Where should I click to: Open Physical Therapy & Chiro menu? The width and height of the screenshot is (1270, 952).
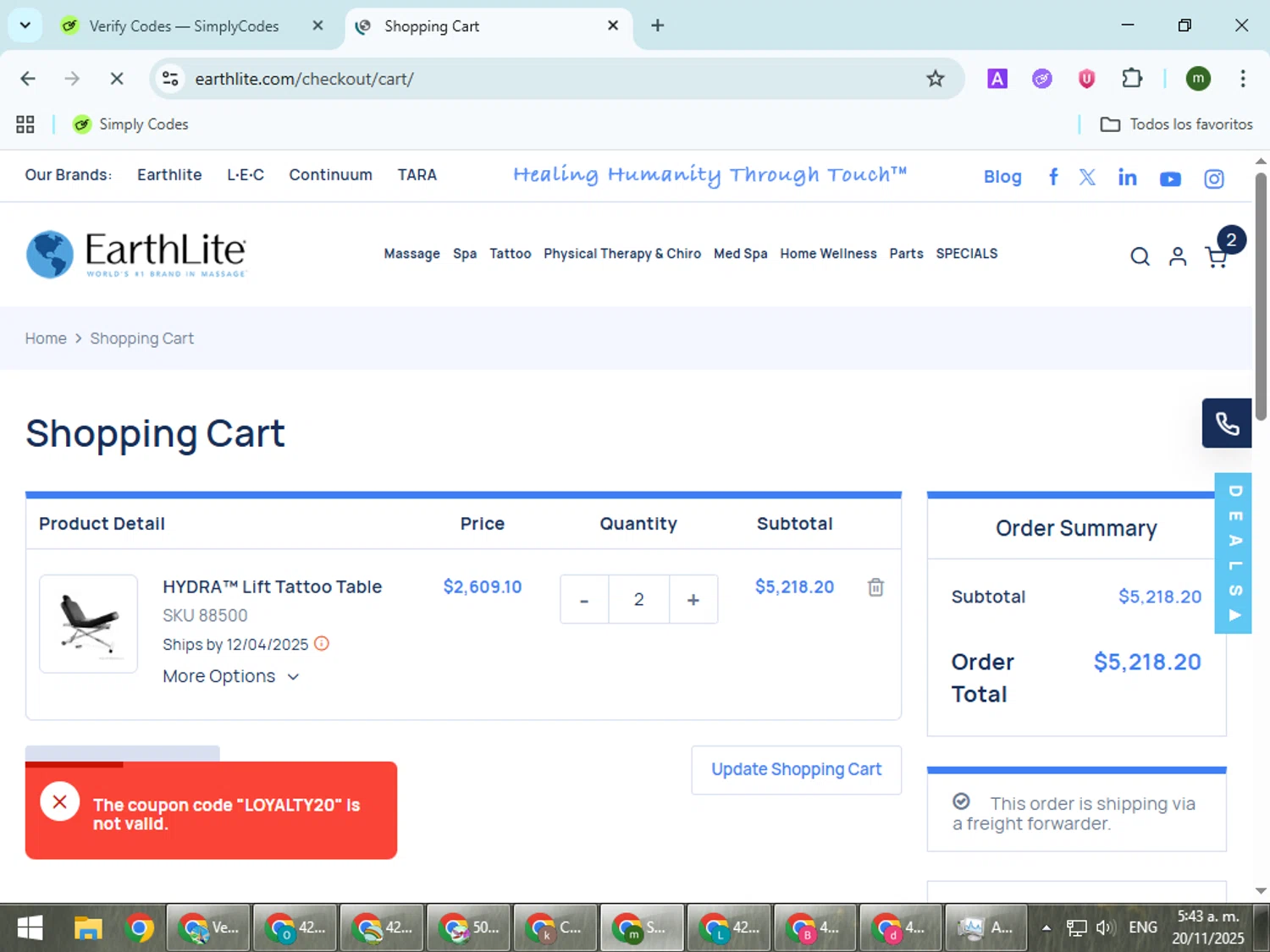pyautogui.click(x=622, y=253)
